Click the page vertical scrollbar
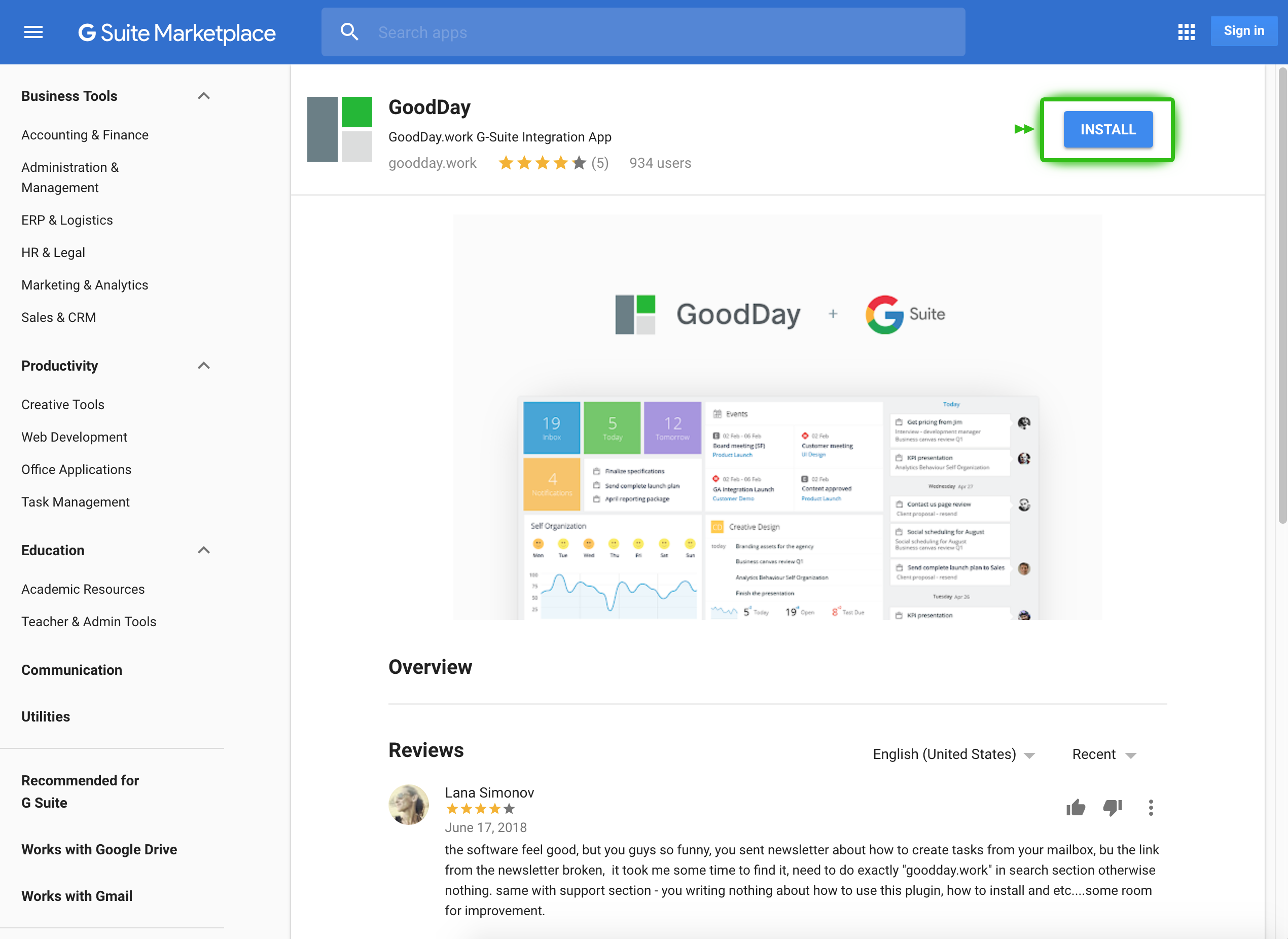This screenshot has width=1288, height=939. (x=1282, y=296)
